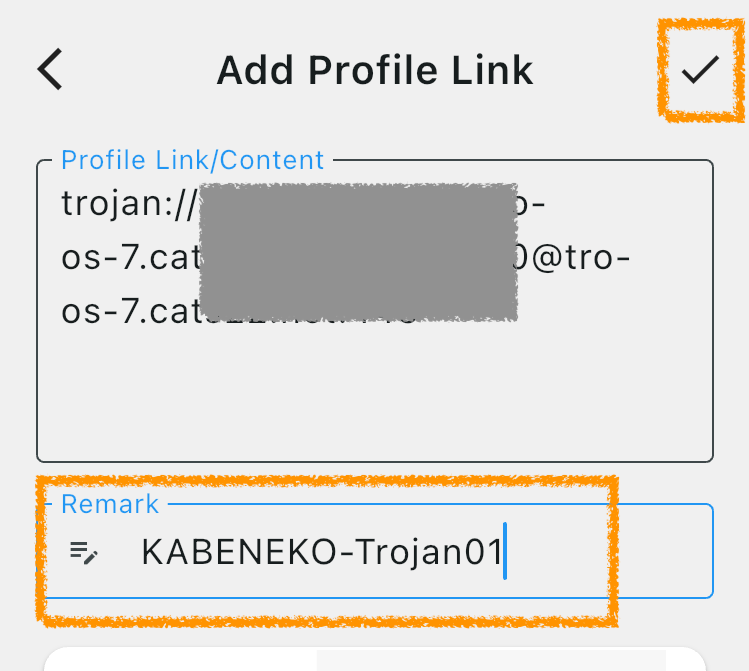Go back using the left chevron arrow
749x671 pixels.
pos(50,69)
